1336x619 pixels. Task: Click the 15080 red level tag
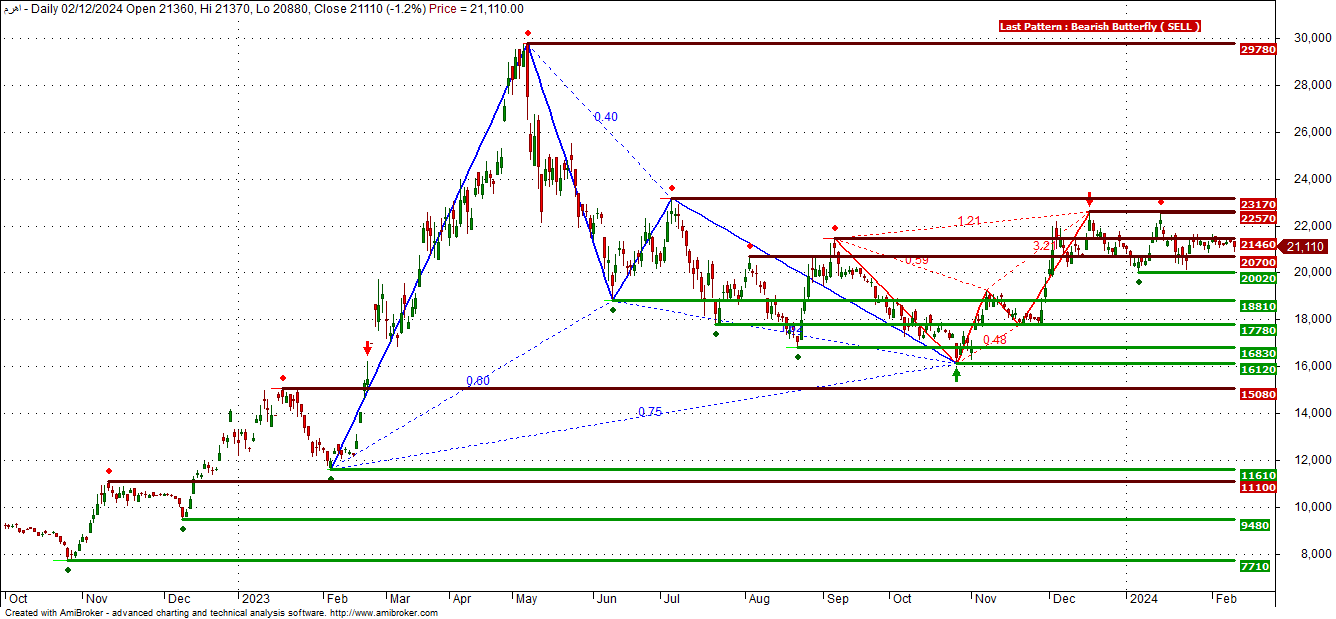(x=1257, y=394)
